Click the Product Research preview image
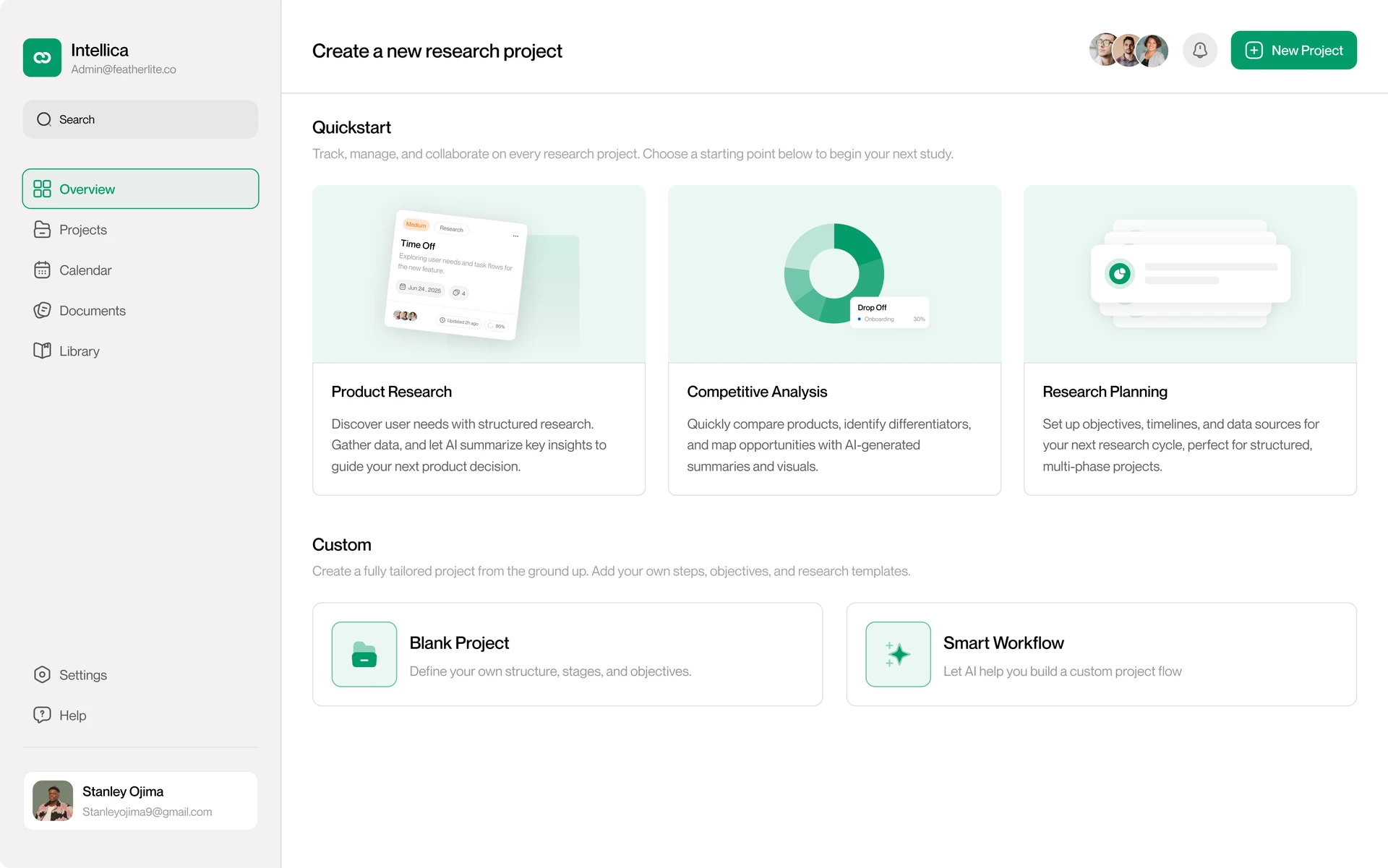The width and height of the screenshot is (1388, 868). [x=479, y=274]
